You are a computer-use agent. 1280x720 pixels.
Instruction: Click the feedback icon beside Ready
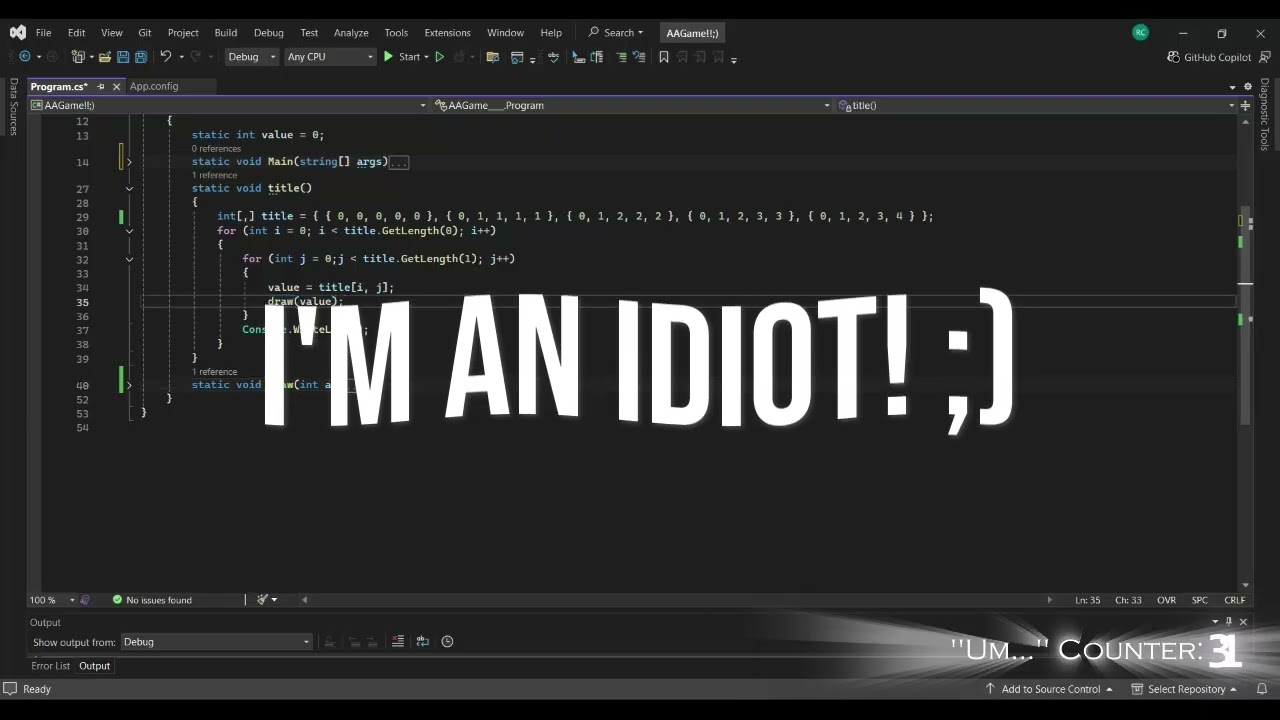(10, 689)
